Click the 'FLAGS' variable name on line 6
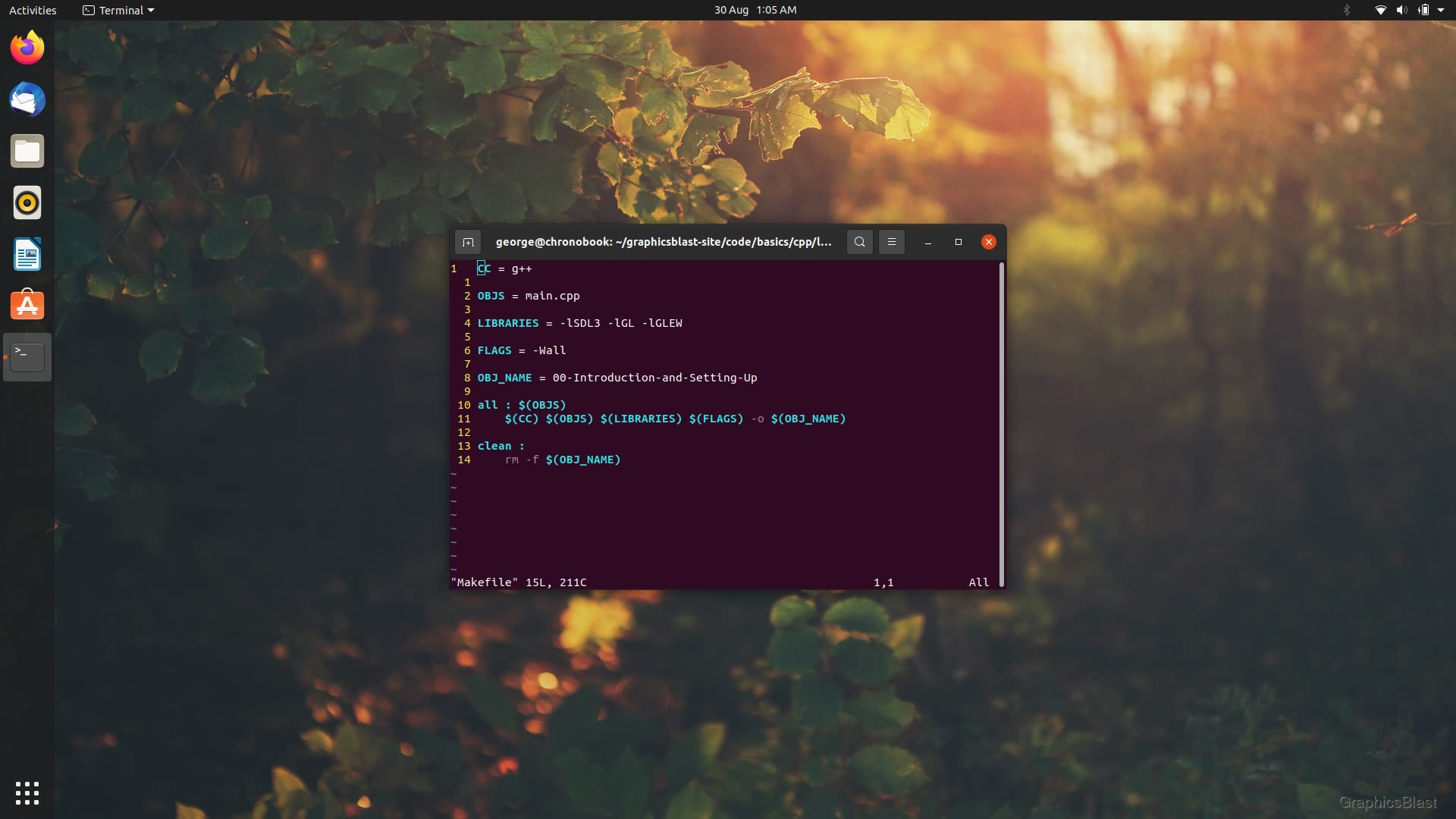The height and width of the screenshot is (819, 1456). [494, 350]
